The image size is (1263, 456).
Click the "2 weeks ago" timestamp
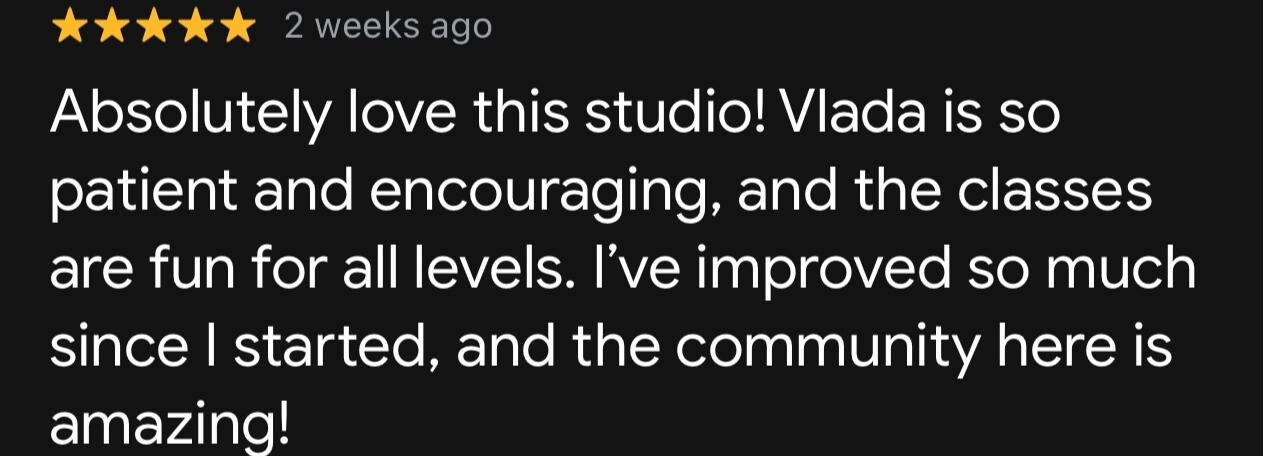[388, 27]
